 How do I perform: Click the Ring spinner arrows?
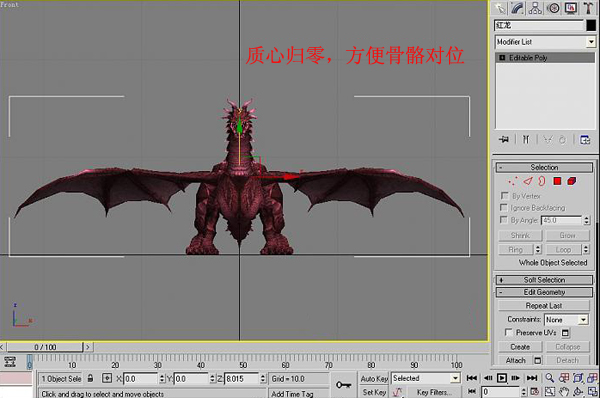tap(538, 250)
